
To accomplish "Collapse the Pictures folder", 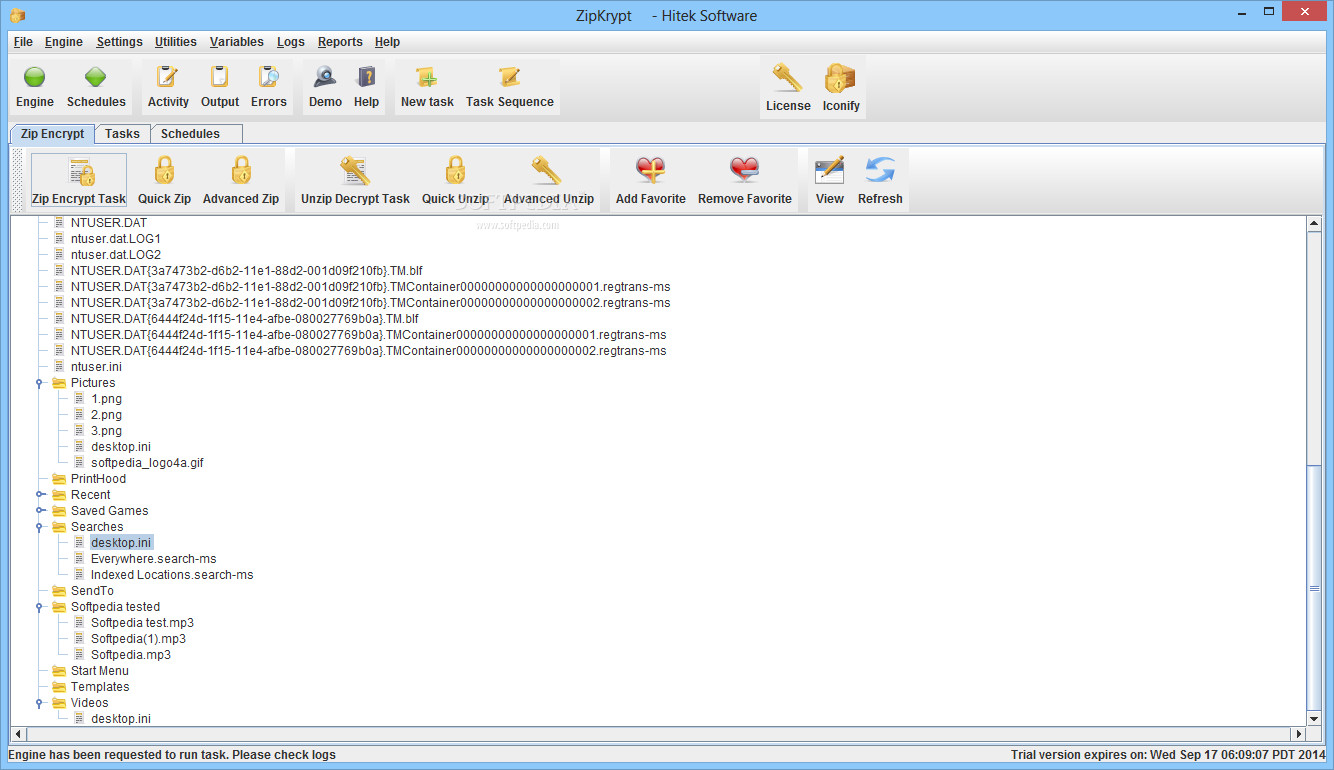I will (x=39, y=383).
